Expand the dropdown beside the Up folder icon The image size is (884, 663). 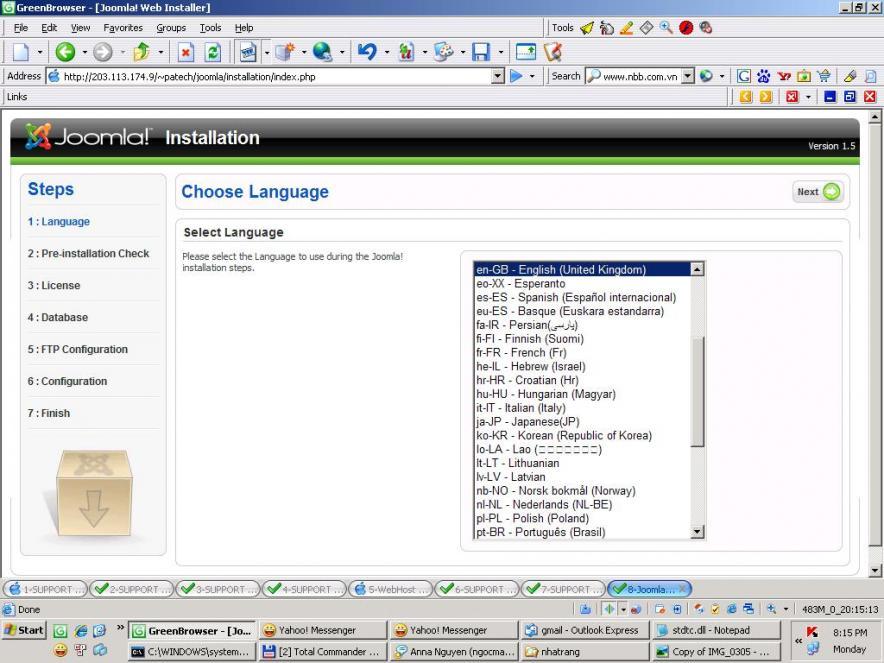[161, 52]
